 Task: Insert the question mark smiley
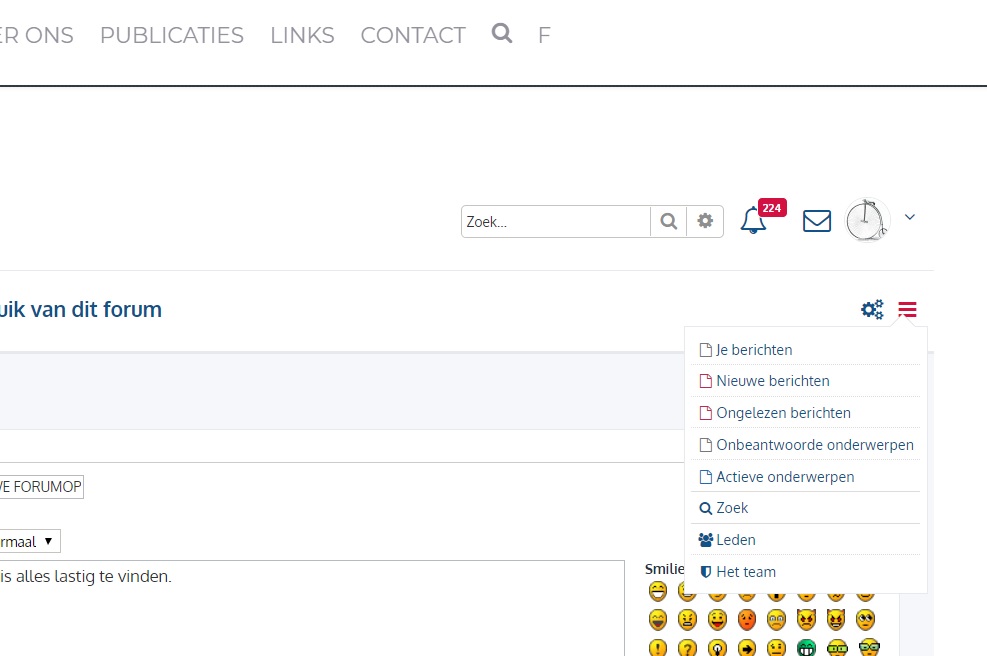[687, 648]
